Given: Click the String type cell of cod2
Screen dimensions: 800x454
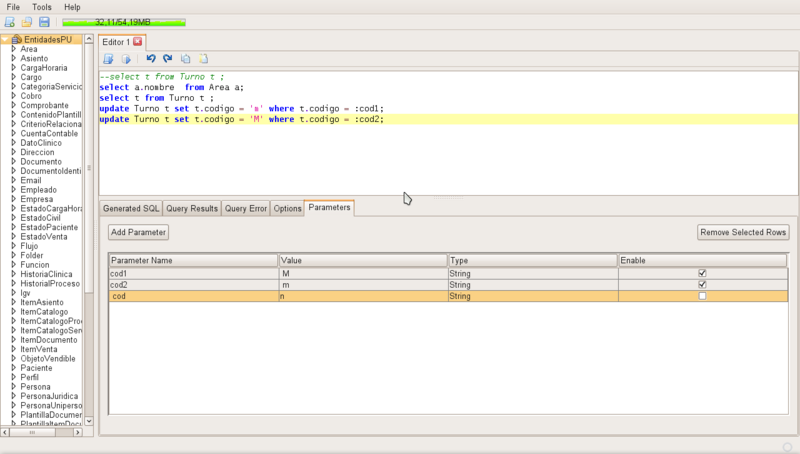Looking at the screenshot, I should click(533, 285).
